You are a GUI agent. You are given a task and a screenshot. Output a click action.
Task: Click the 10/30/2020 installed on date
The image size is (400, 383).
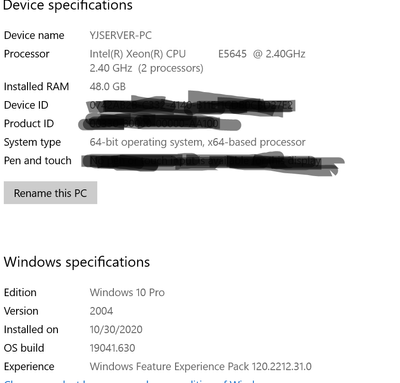pyautogui.click(x=116, y=330)
